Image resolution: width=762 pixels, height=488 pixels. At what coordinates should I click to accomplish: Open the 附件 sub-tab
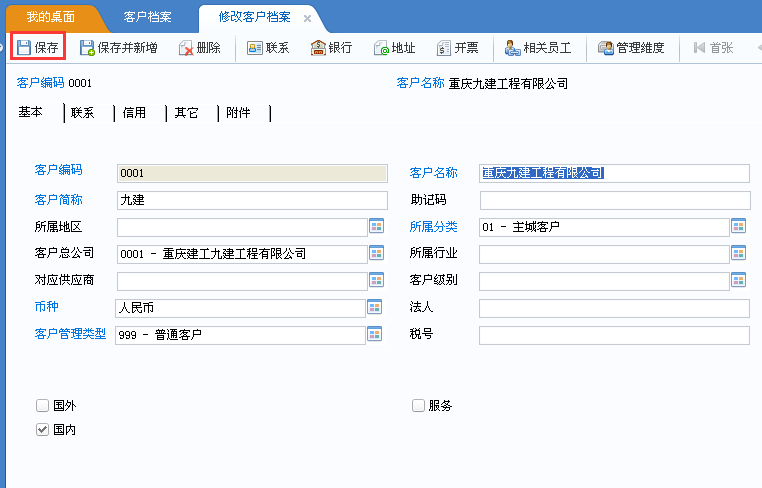(238, 113)
